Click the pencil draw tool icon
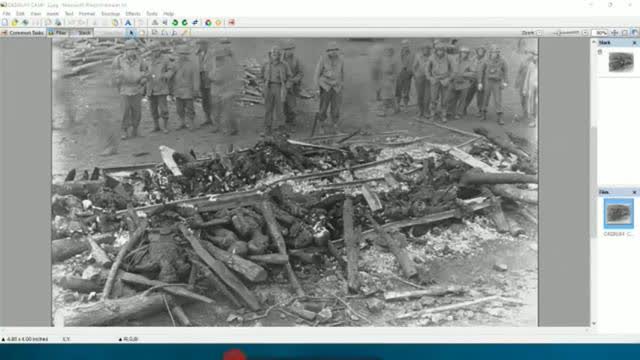Viewport: 640px width, 360px height. (x=185, y=33)
